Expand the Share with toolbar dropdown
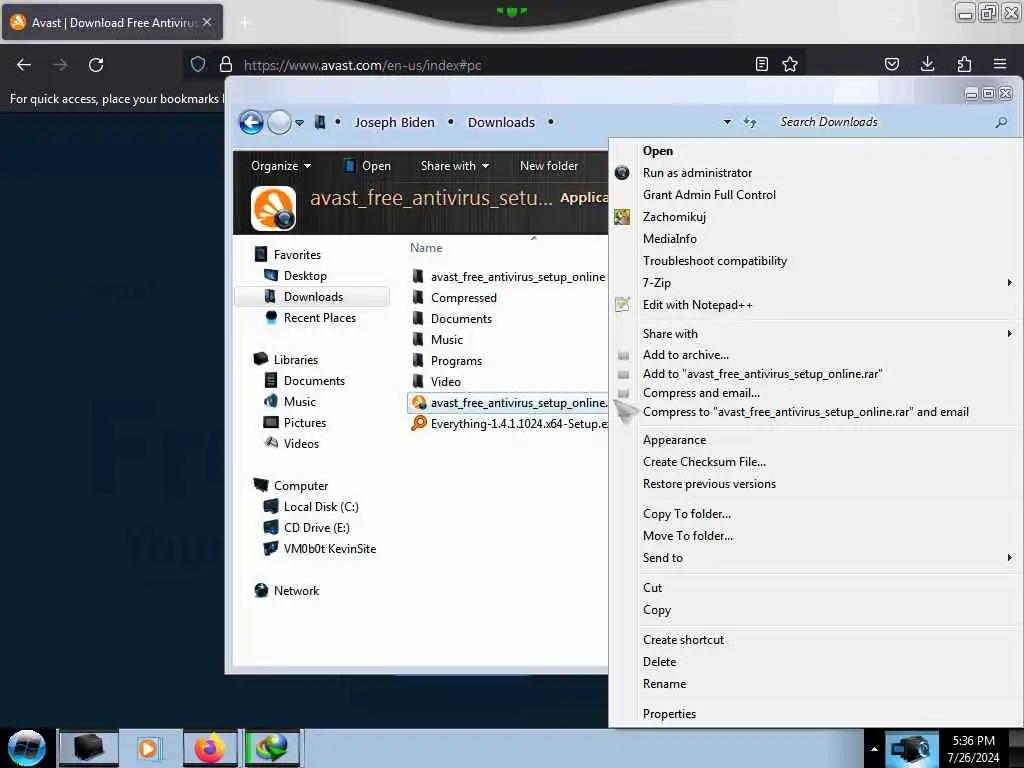Screen dimensions: 1024x768 click(455, 166)
